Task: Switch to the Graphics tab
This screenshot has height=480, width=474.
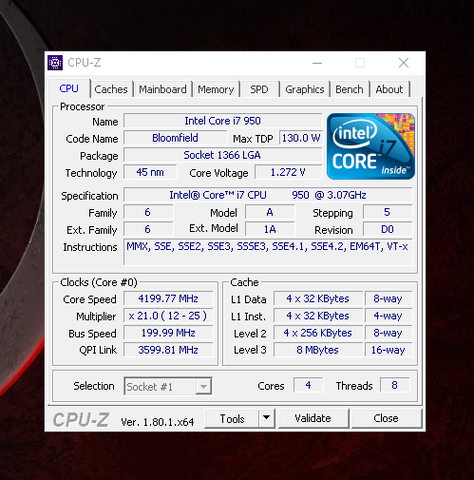Action: [305, 89]
